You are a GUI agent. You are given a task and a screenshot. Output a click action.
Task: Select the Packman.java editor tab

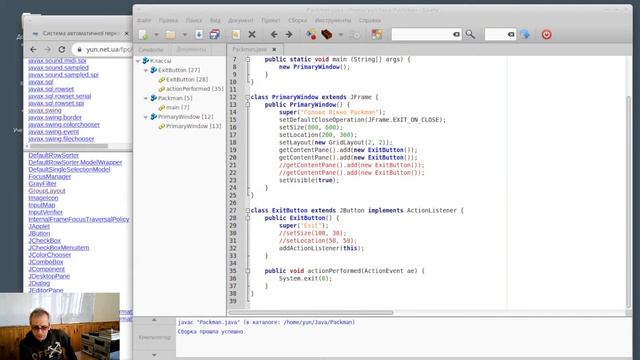(249, 49)
